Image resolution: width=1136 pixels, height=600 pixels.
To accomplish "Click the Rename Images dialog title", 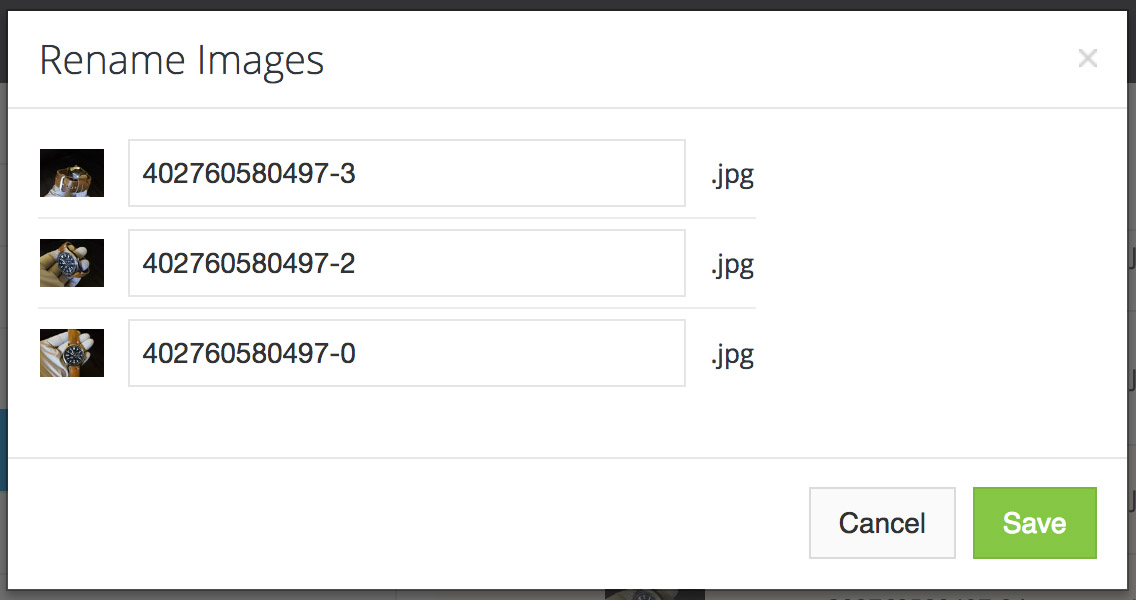I will tap(181, 60).
